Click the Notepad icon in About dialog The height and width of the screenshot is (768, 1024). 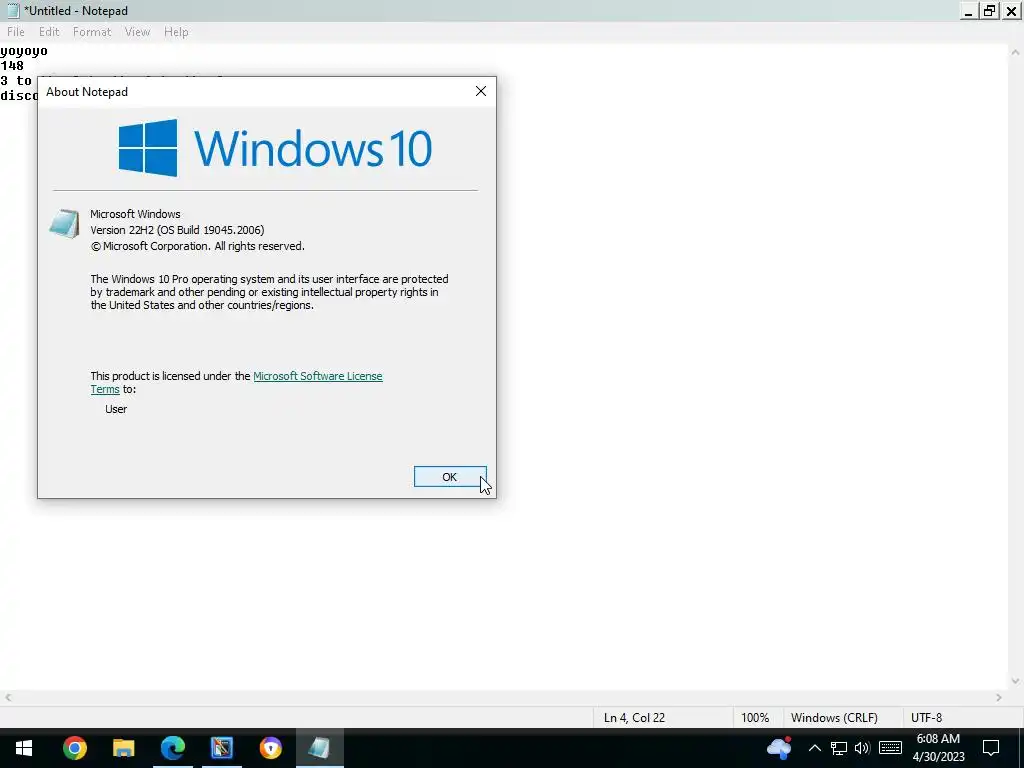pyautogui.click(x=64, y=224)
